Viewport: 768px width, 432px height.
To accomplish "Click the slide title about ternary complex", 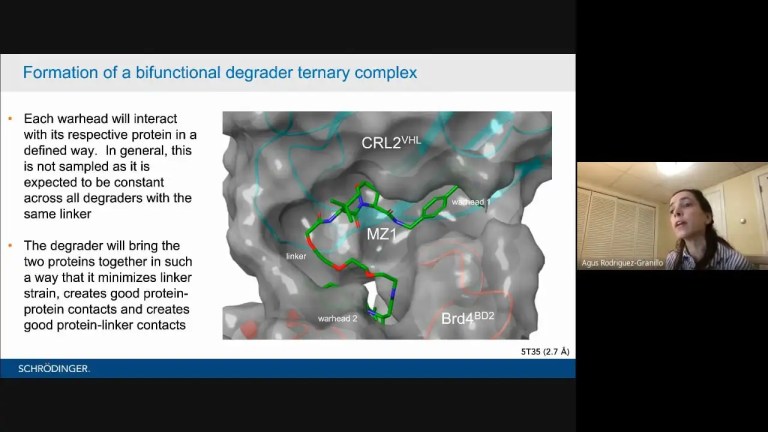I will [x=220, y=72].
